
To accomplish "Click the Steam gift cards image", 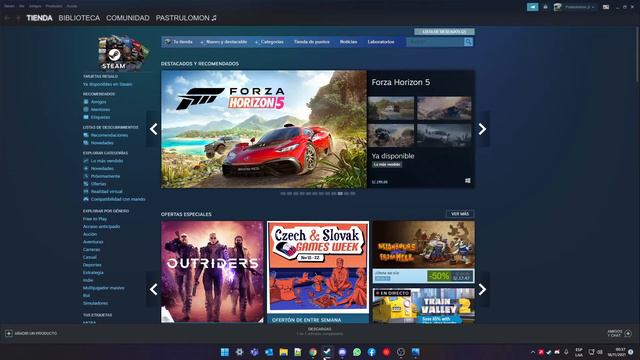I will click(x=124, y=53).
